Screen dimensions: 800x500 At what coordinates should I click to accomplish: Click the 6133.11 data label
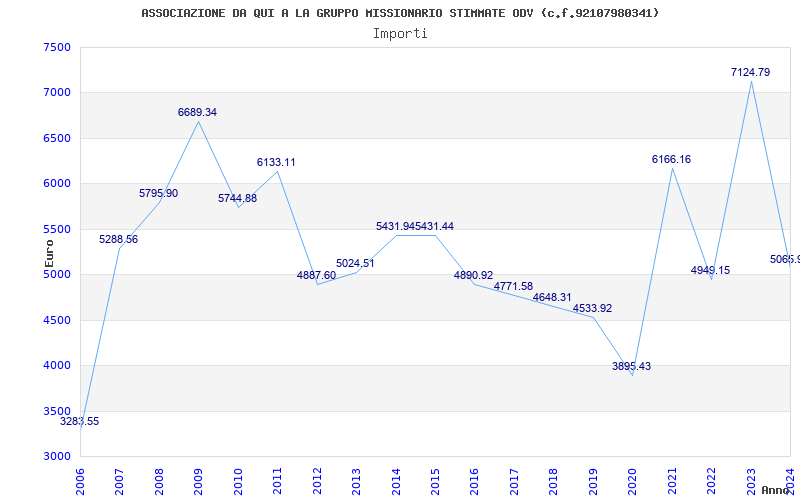click(x=276, y=162)
